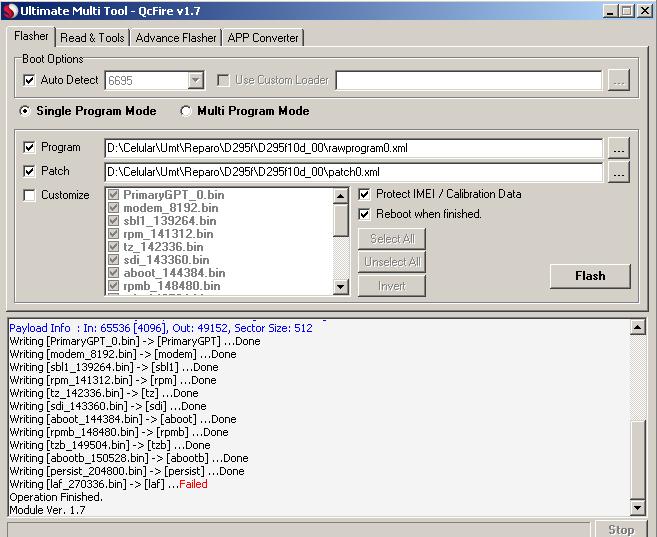Minimize the QcFire window
Viewport: 657px width, 537px height.
point(610,11)
